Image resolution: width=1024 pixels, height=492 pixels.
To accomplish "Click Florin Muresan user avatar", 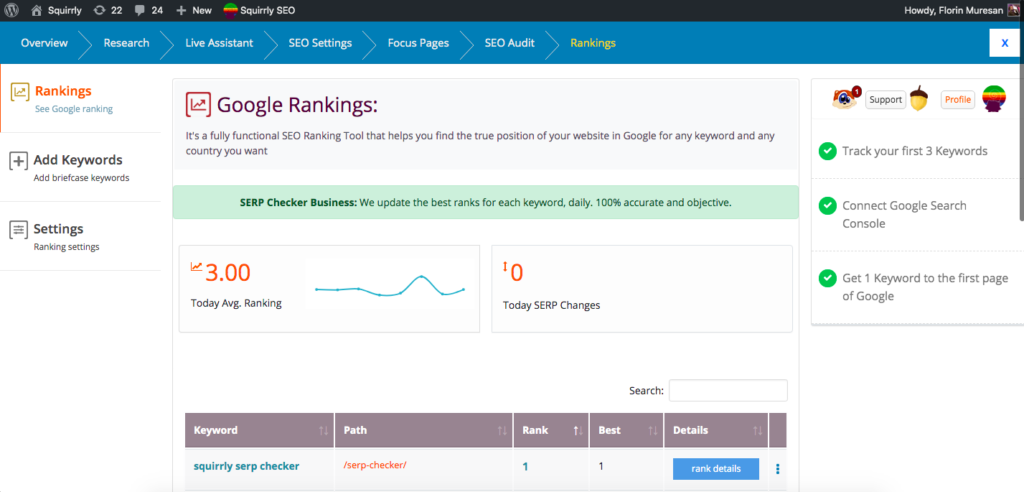I will (x=1012, y=10).
